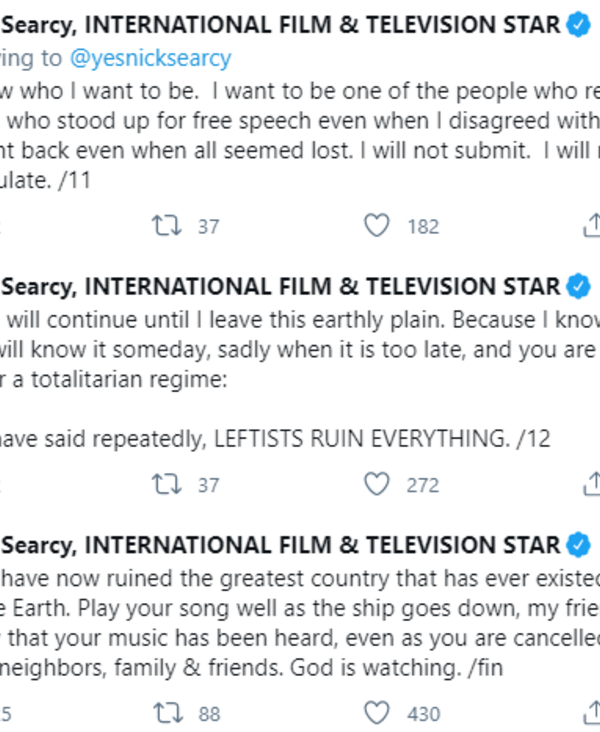The width and height of the screenshot is (600, 732).
Task: Like the final tweet with 430 likes
Action: tap(377, 714)
